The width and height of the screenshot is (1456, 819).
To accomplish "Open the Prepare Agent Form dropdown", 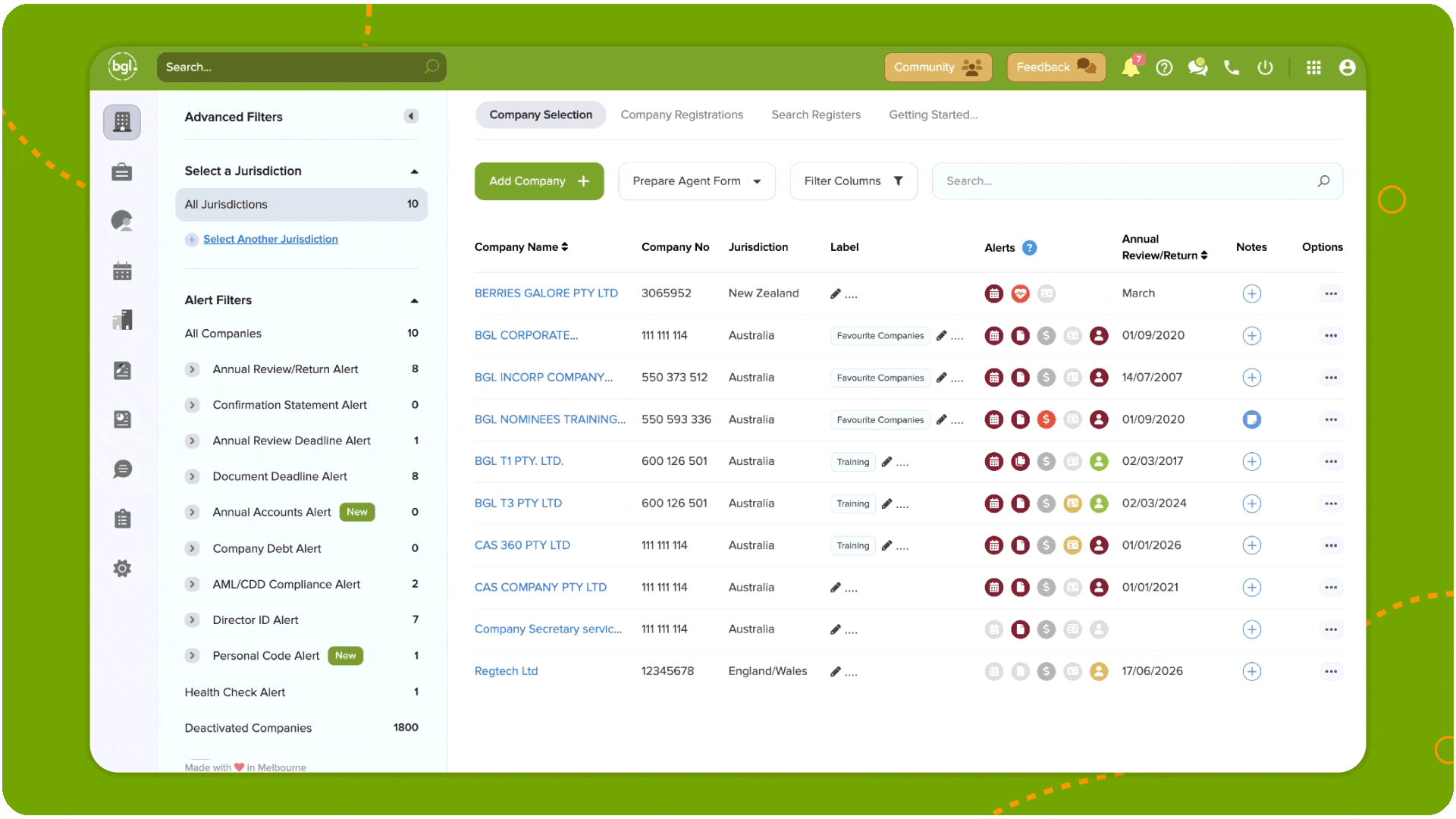I will point(696,181).
